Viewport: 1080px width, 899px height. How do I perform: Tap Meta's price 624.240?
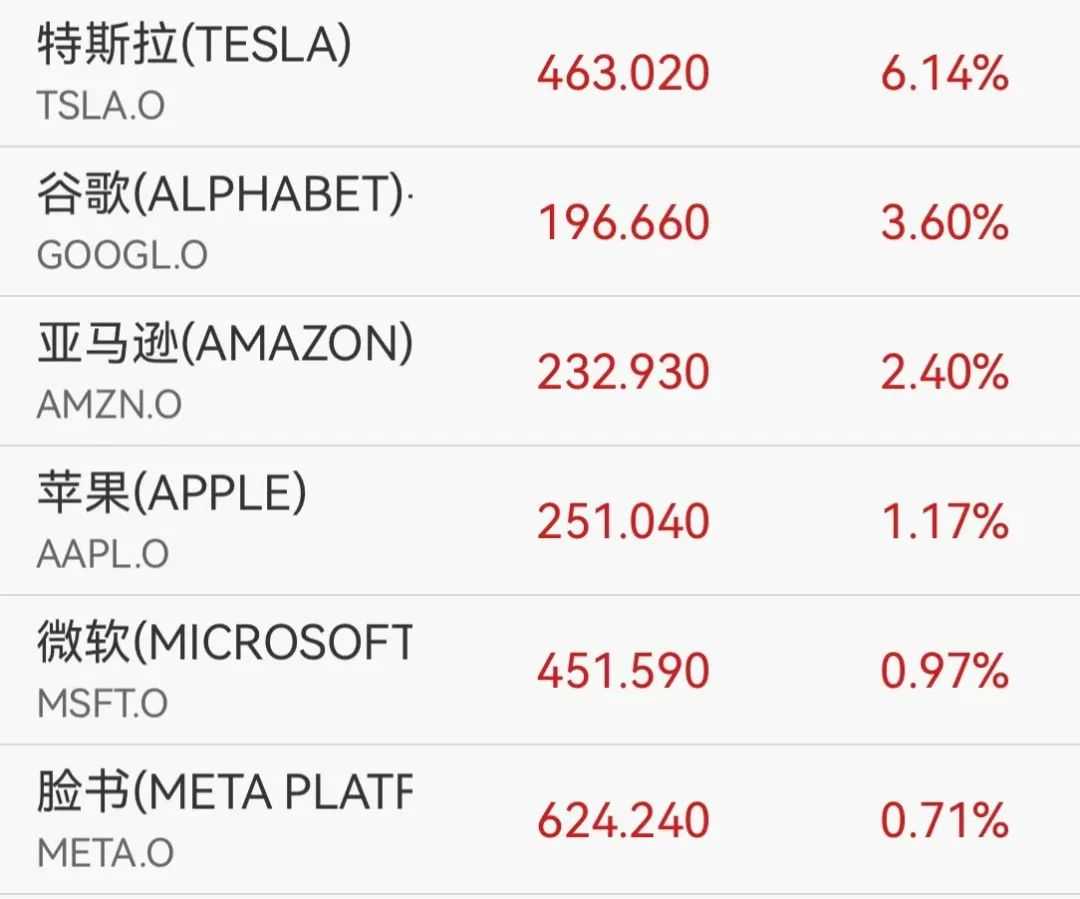[x=623, y=822]
